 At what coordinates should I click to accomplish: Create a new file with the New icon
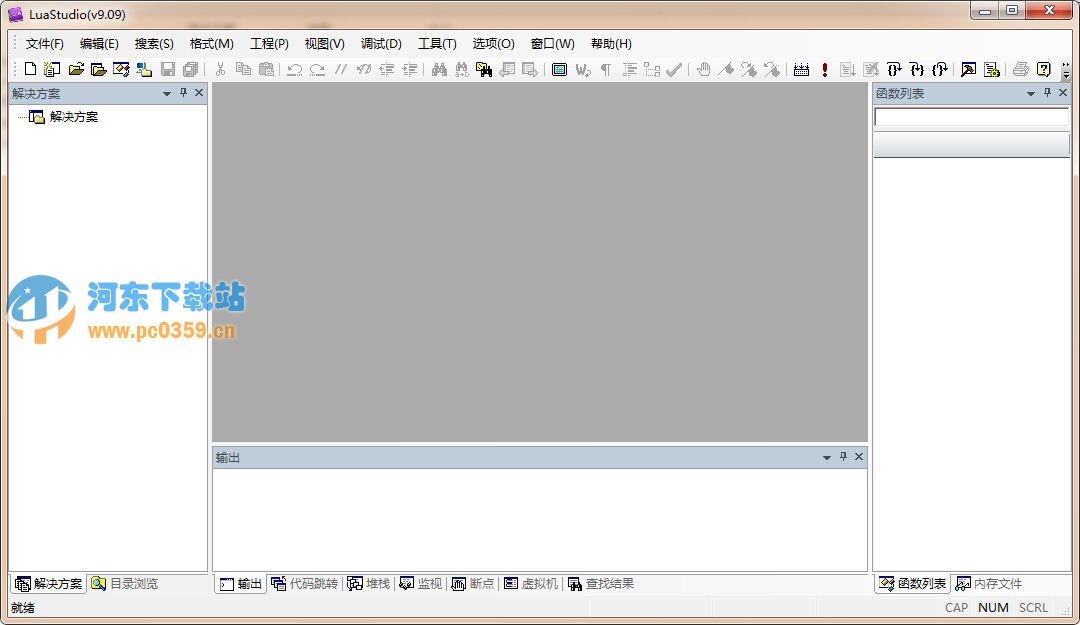[x=30, y=69]
